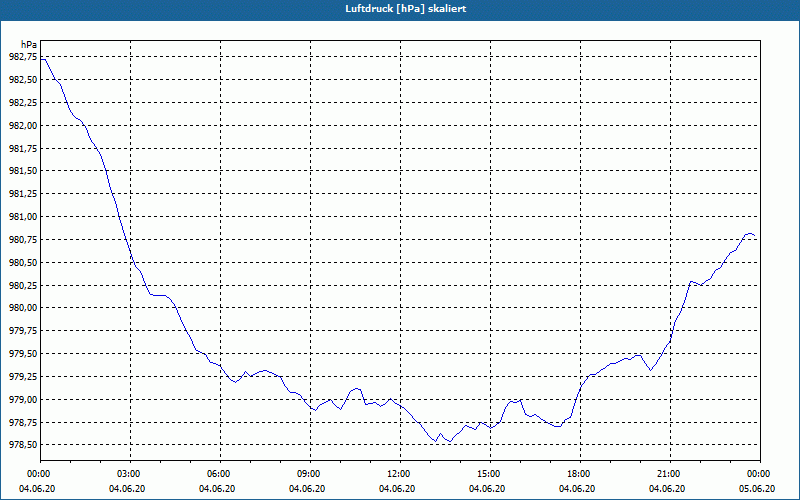This screenshot has height=500, width=800.
Task: Click the 978,50 axis label
Action: [x=23, y=445]
